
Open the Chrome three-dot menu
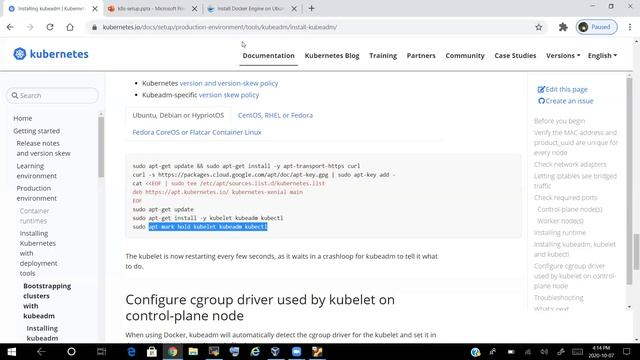(x=630, y=27)
